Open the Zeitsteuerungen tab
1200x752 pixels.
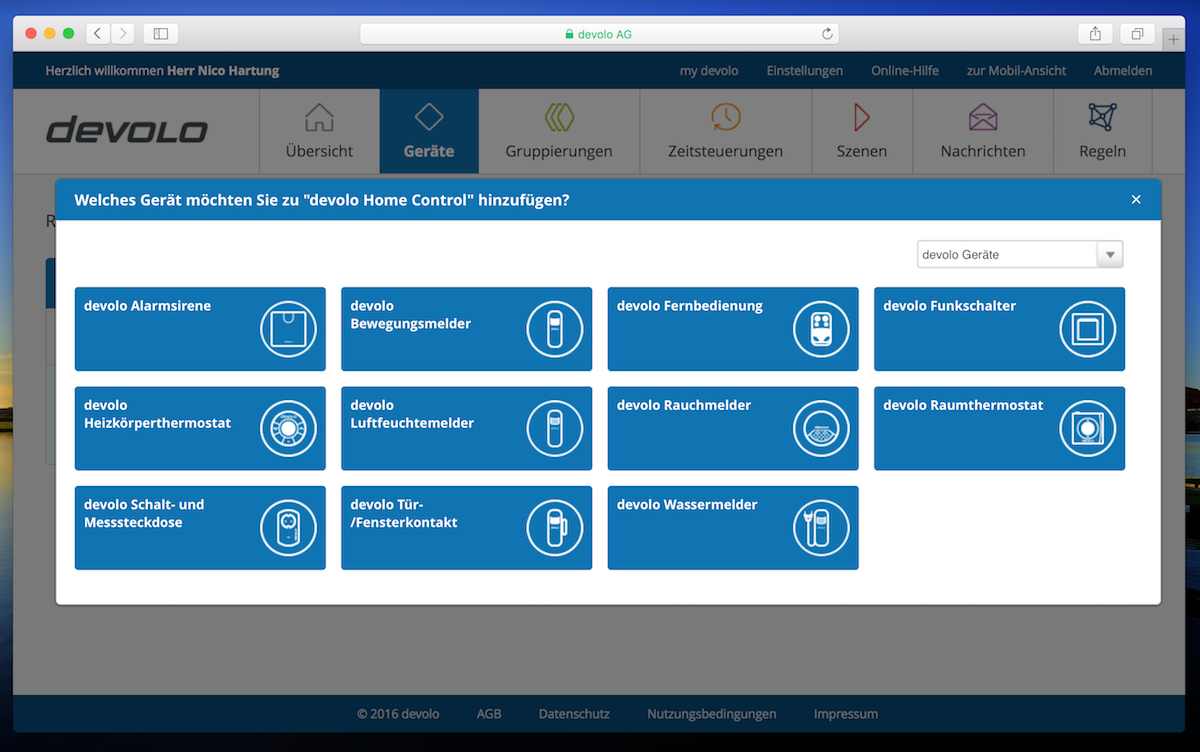(x=726, y=132)
